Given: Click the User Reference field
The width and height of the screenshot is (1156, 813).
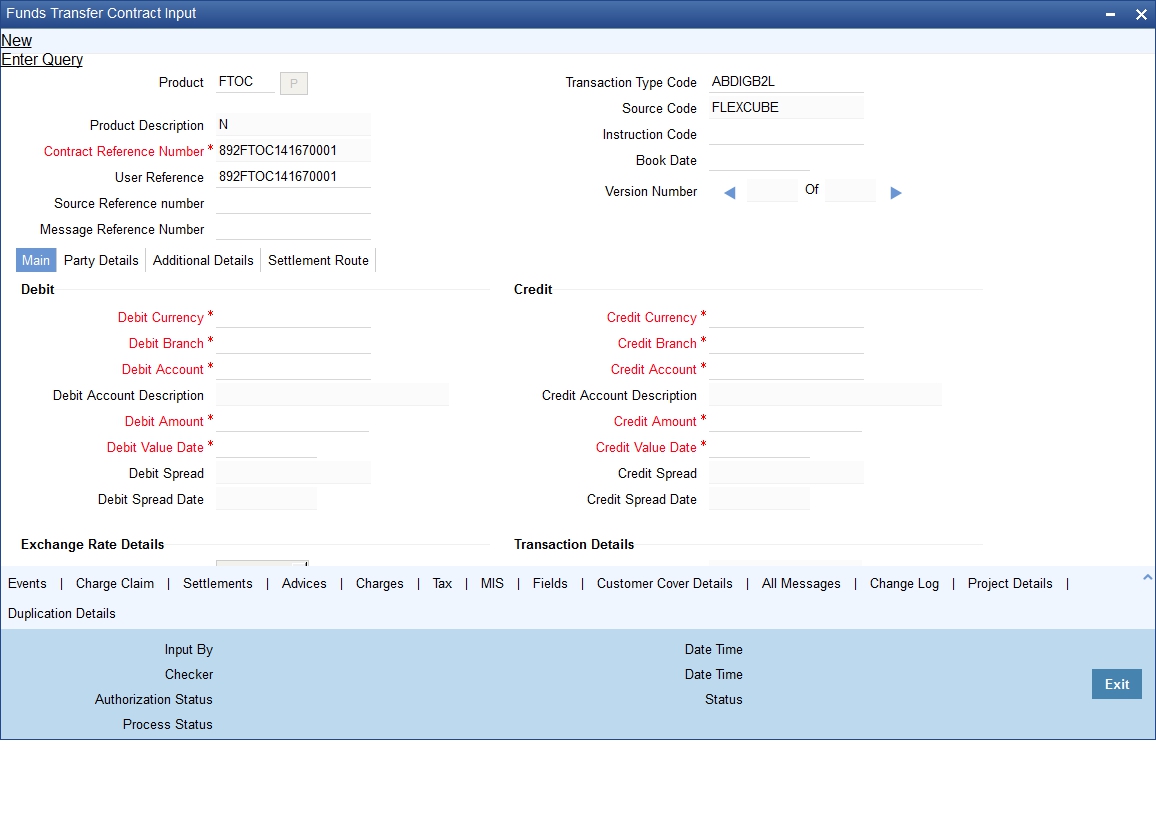Looking at the screenshot, I should (293, 177).
